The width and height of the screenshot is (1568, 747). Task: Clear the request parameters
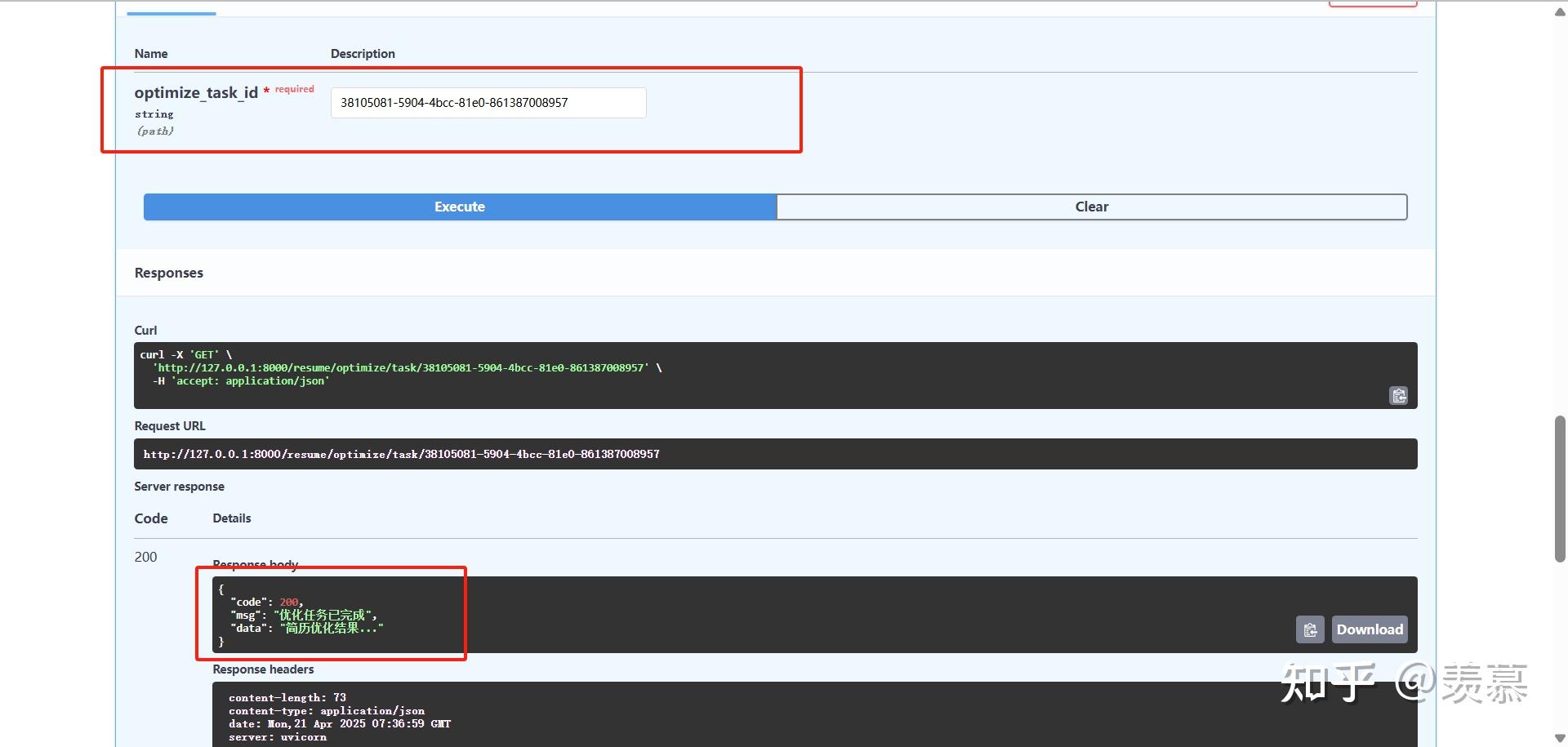pos(1092,207)
